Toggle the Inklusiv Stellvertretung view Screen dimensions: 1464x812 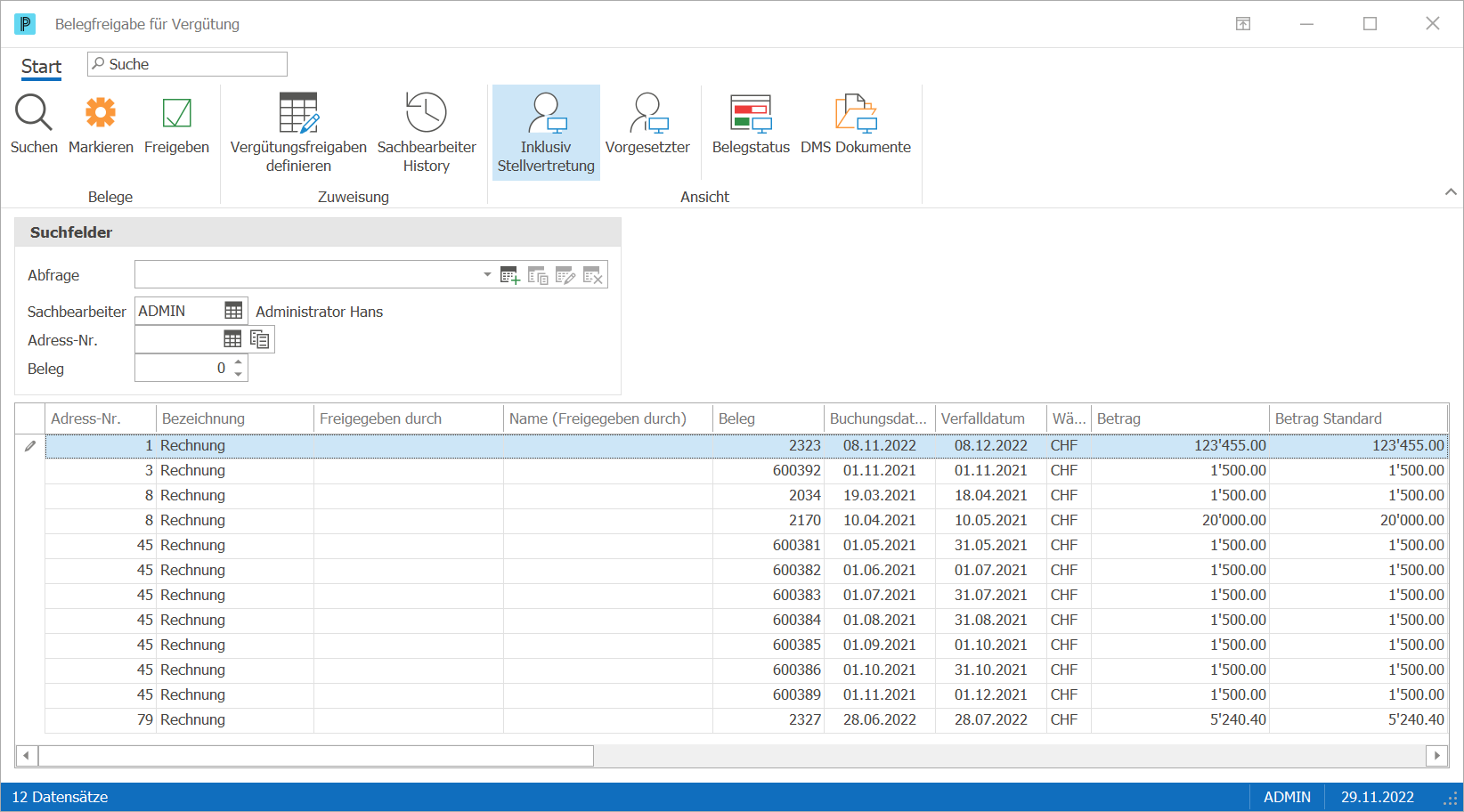[546, 133]
